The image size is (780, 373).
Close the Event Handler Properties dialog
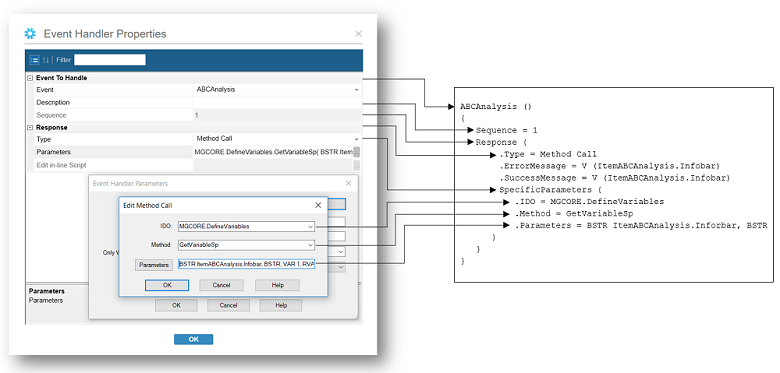click(x=359, y=34)
